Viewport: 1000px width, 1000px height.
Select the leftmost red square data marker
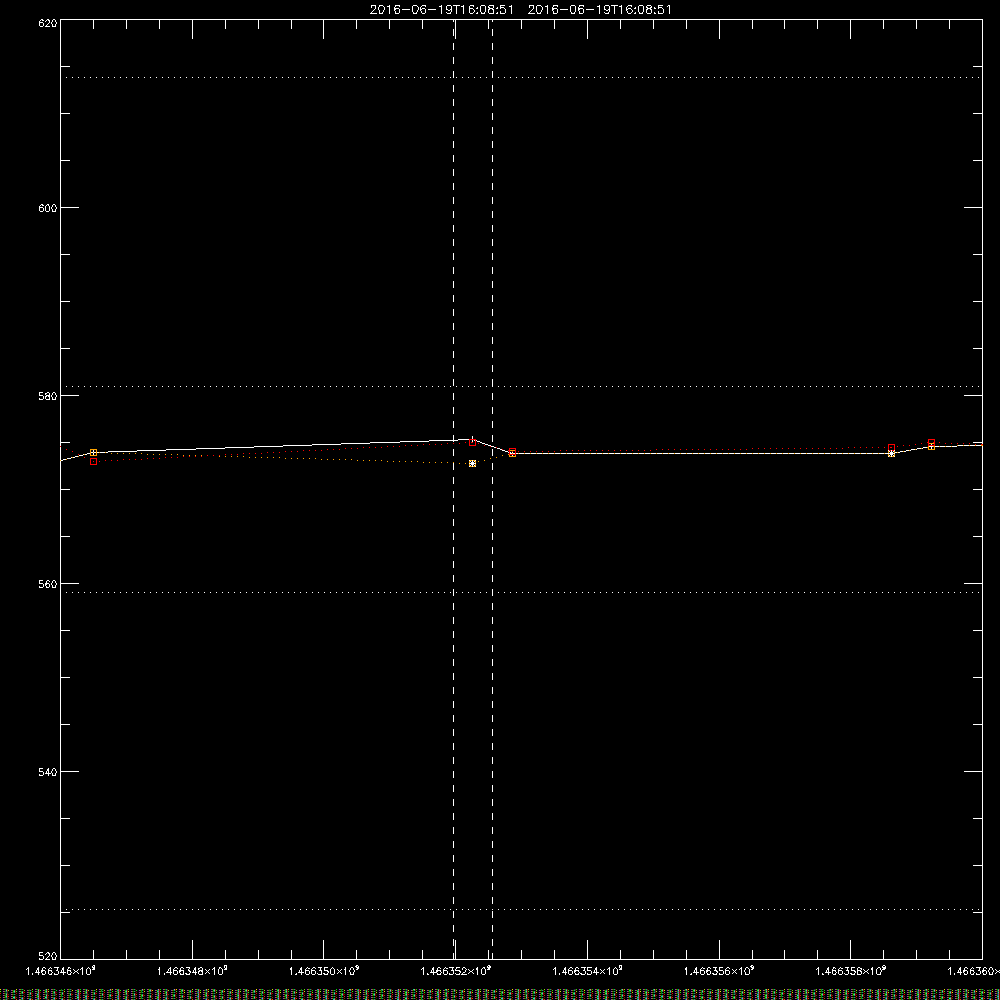pos(94,461)
